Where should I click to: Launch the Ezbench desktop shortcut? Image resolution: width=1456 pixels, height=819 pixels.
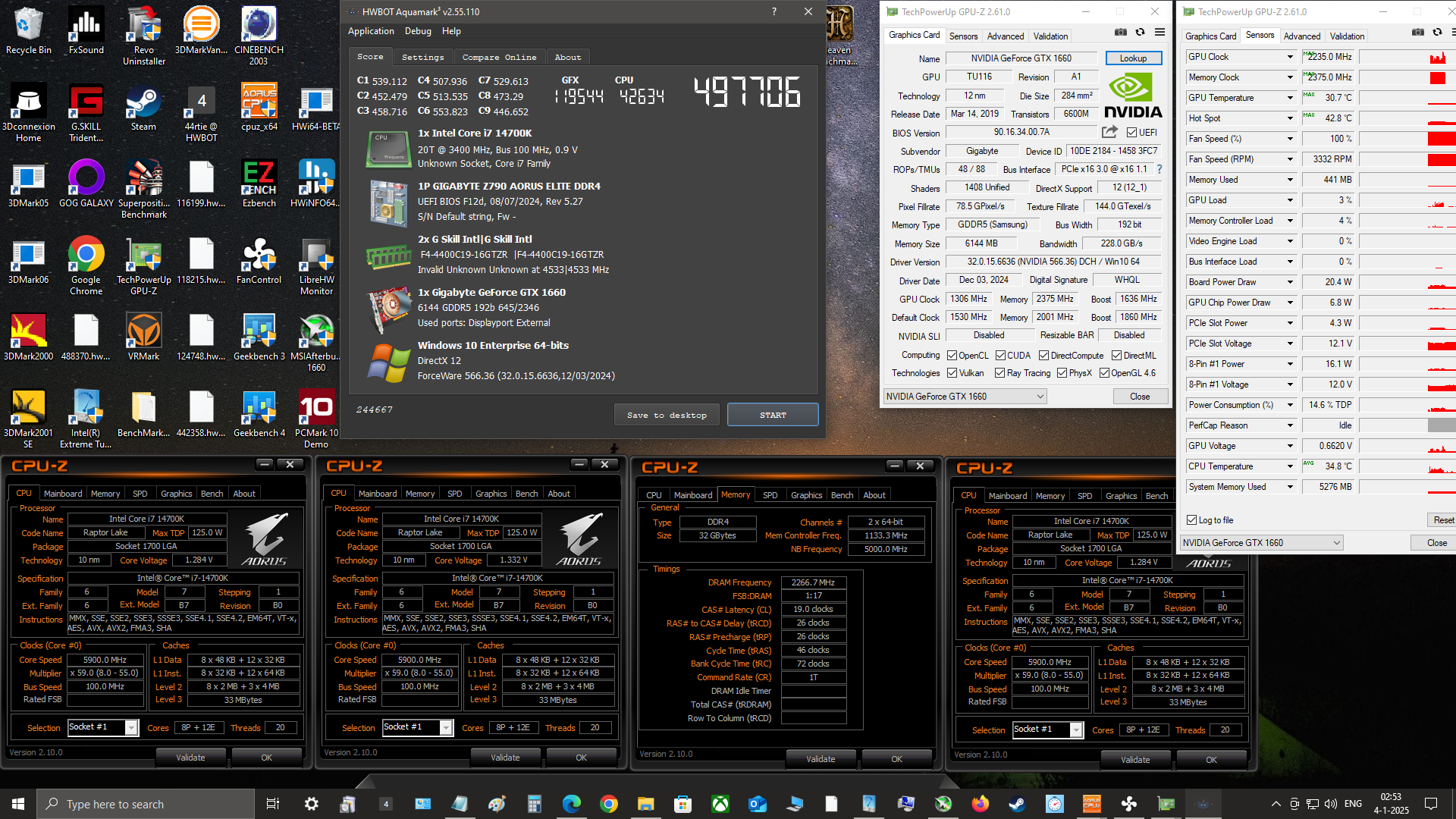259,184
